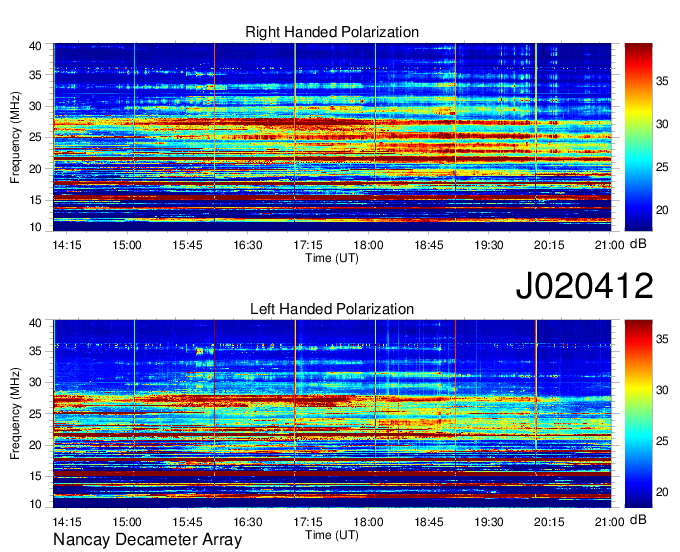Screen dimensions: 680x552
Task: Click the 30 dB label on Right Handed colorbar
Action: 662,124
